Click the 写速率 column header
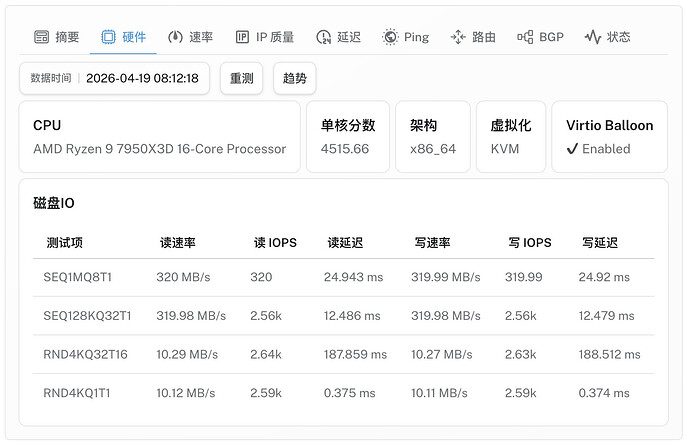690x443 pixels. (432, 243)
